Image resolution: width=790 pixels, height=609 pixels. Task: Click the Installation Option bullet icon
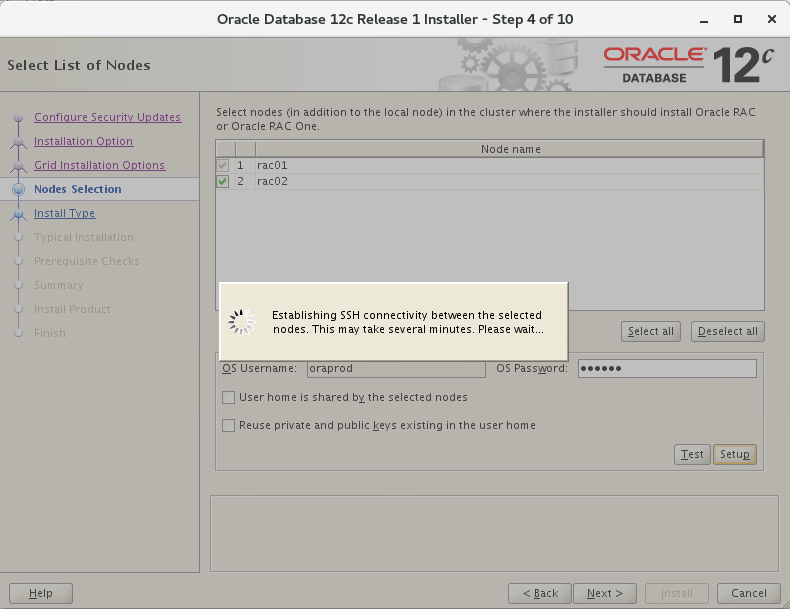click(x=19, y=143)
